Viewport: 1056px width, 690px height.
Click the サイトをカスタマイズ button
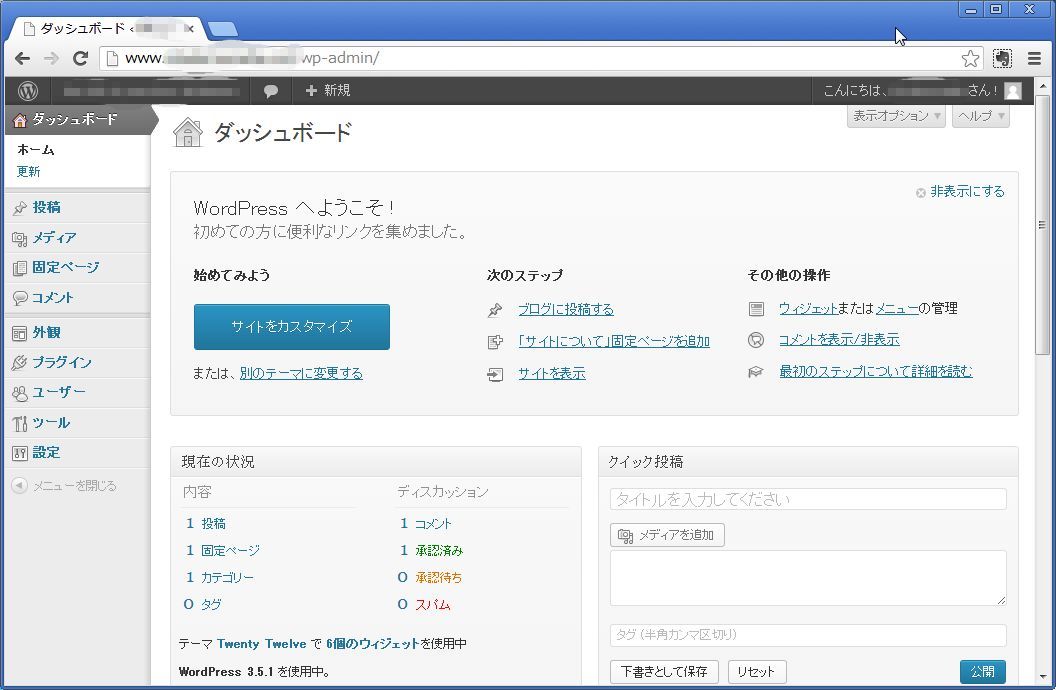(x=292, y=327)
